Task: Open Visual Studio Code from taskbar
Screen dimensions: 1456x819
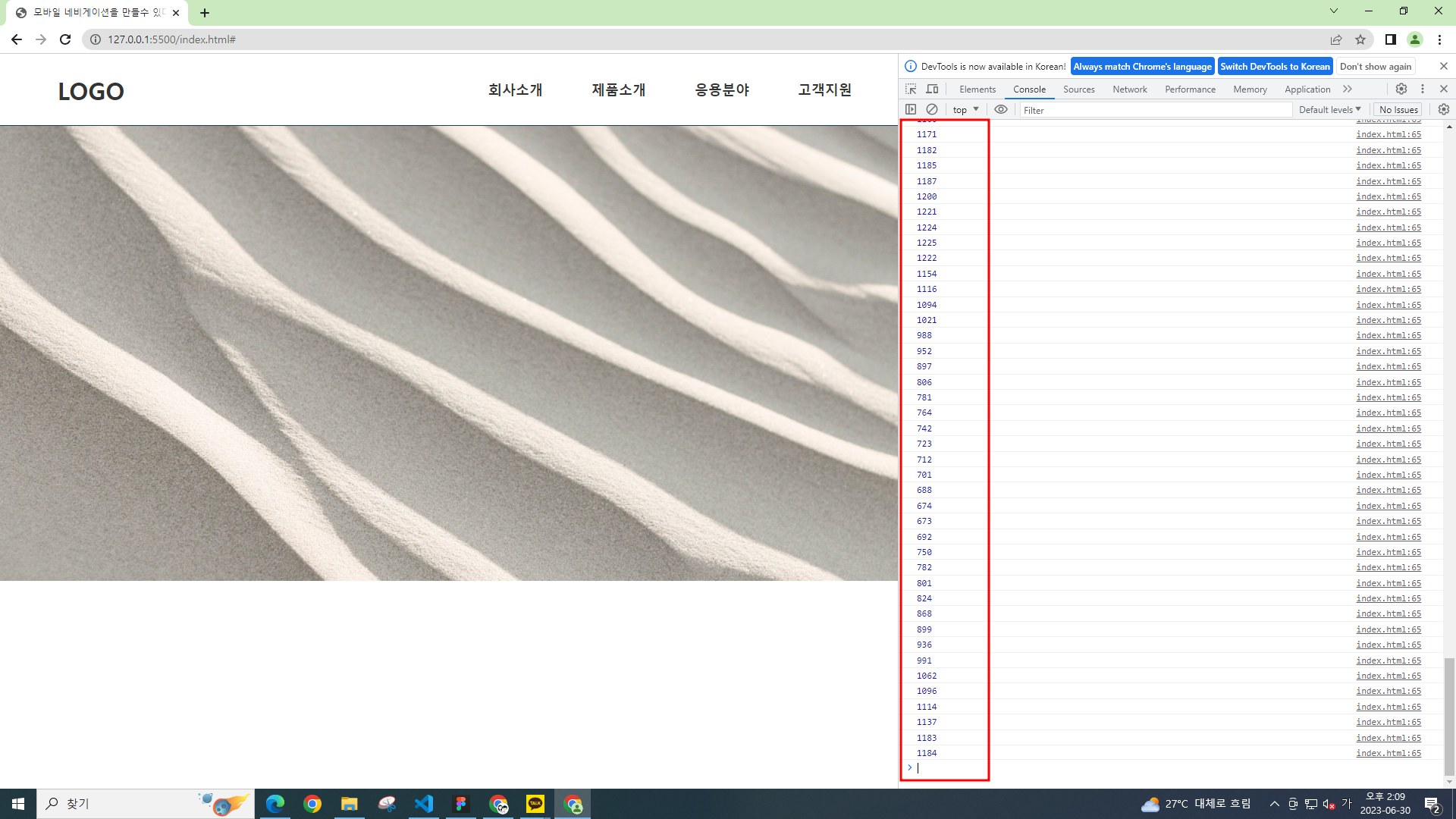Action: click(424, 804)
